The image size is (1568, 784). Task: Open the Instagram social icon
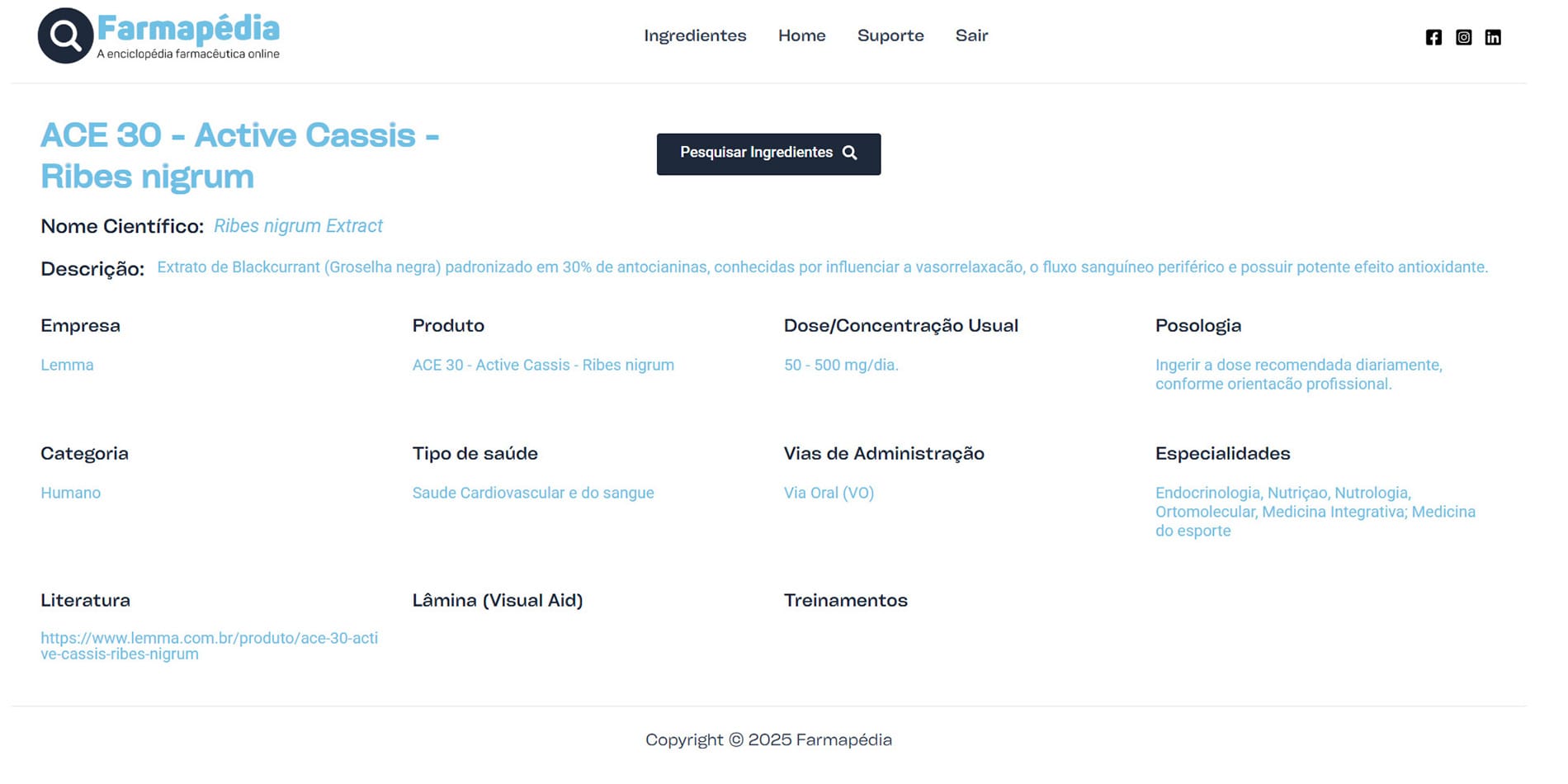pos(1463,37)
